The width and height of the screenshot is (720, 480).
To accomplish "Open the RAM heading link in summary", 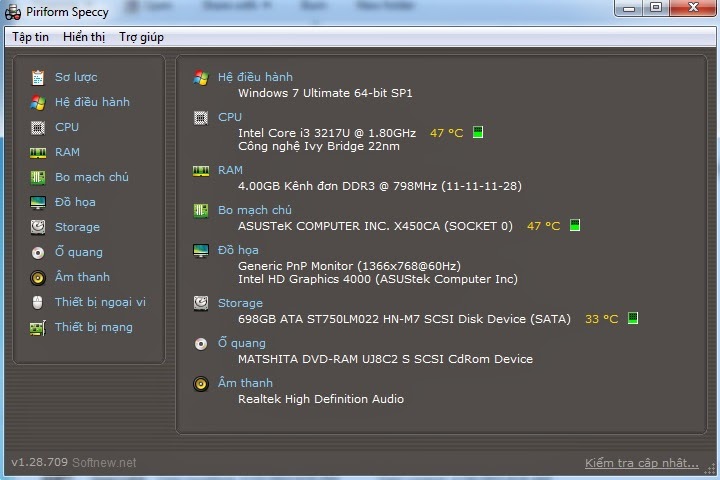I will (231, 170).
